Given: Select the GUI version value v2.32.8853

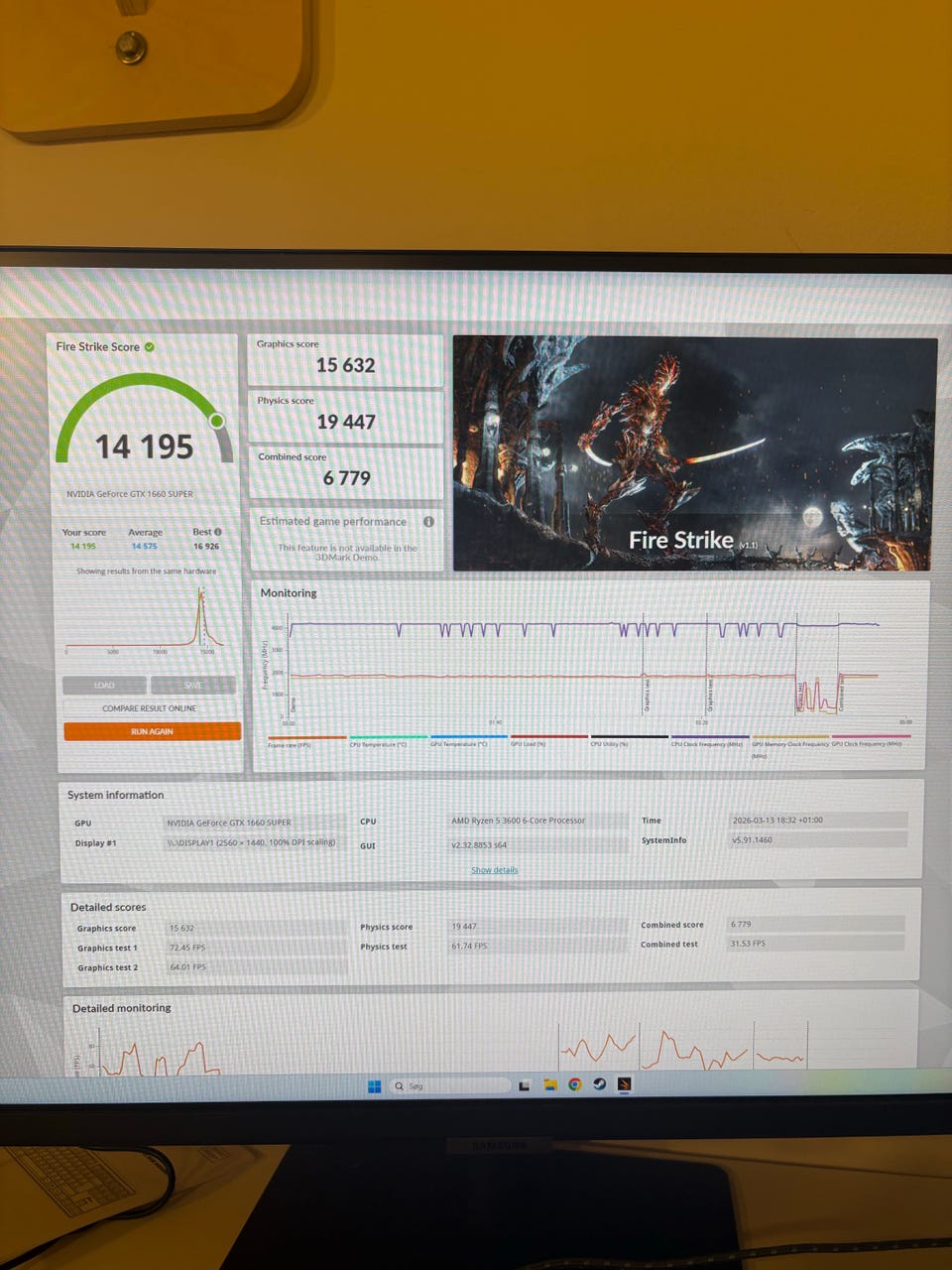Looking at the screenshot, I should point(537,845).
